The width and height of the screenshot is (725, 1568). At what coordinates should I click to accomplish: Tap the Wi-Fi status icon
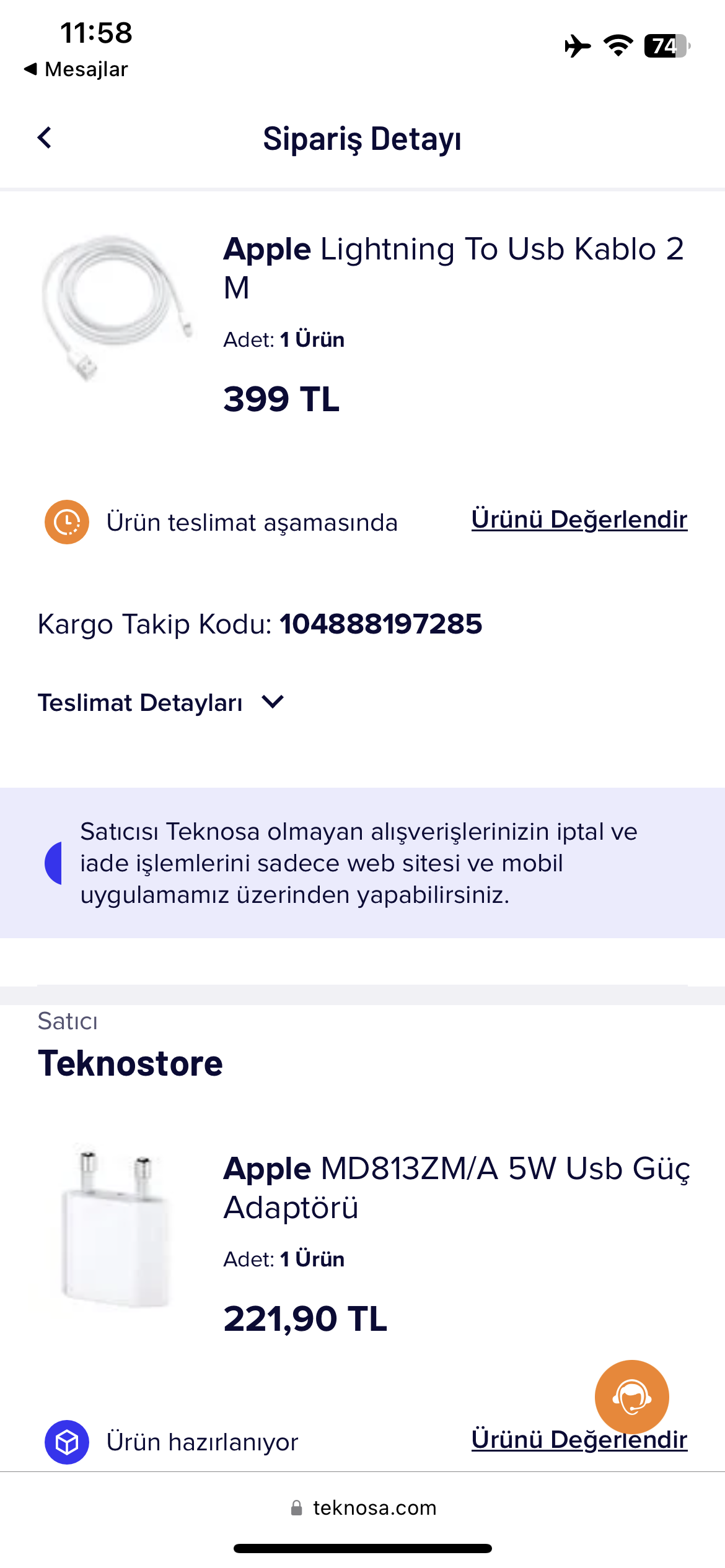[x=618, y=46]
